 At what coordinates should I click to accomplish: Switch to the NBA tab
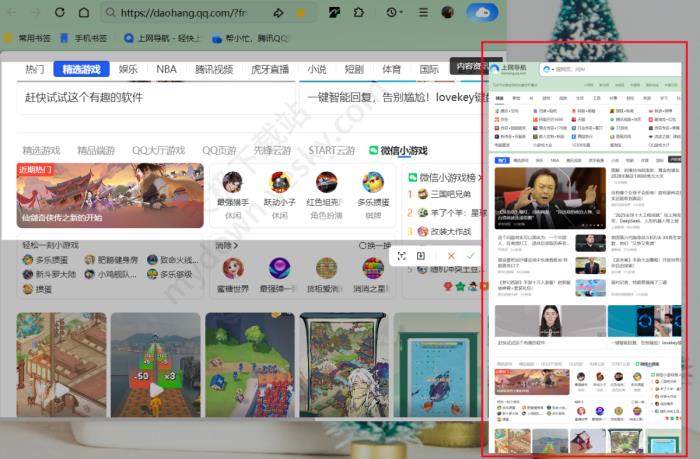166,69
